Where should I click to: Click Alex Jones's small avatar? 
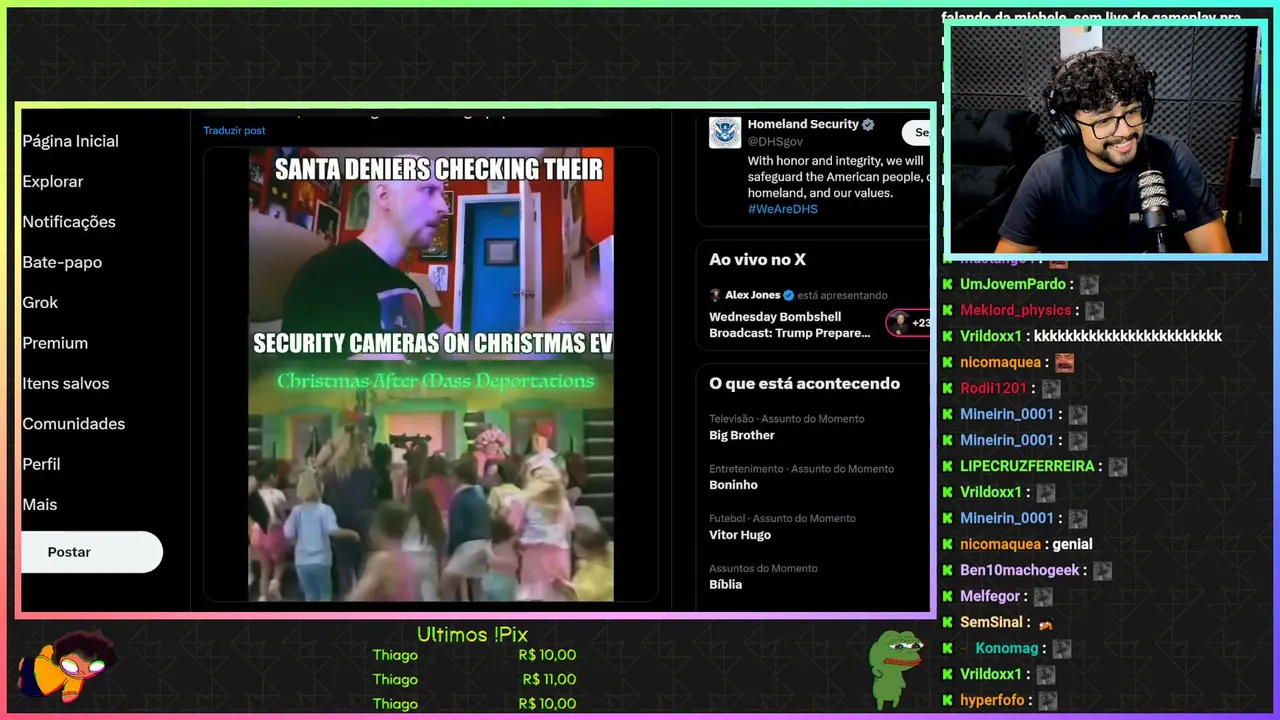point(715,295)
